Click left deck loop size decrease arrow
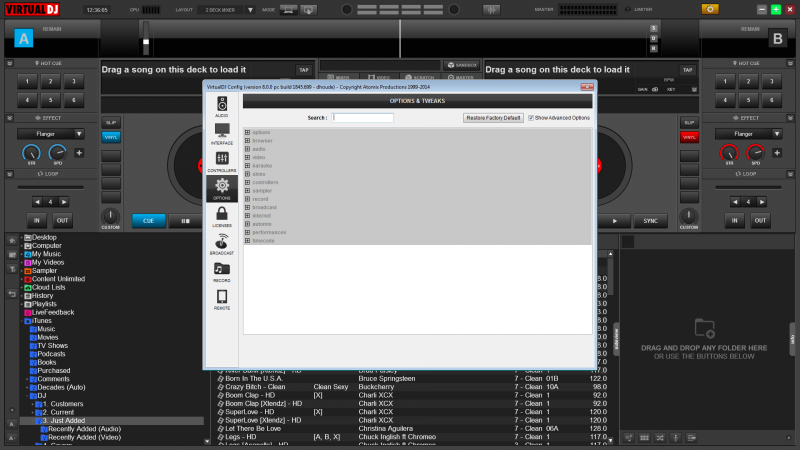 (x=37, y=202)
